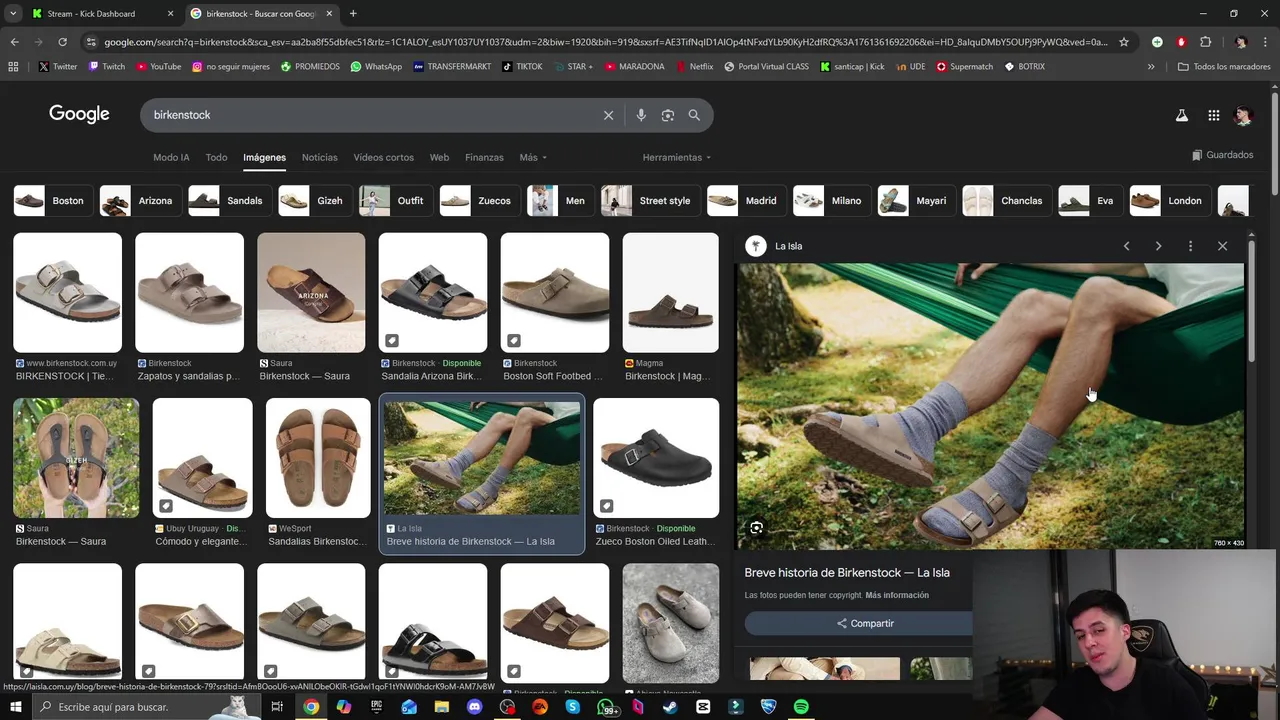Switch to the Noticias tab

[320, 157]
